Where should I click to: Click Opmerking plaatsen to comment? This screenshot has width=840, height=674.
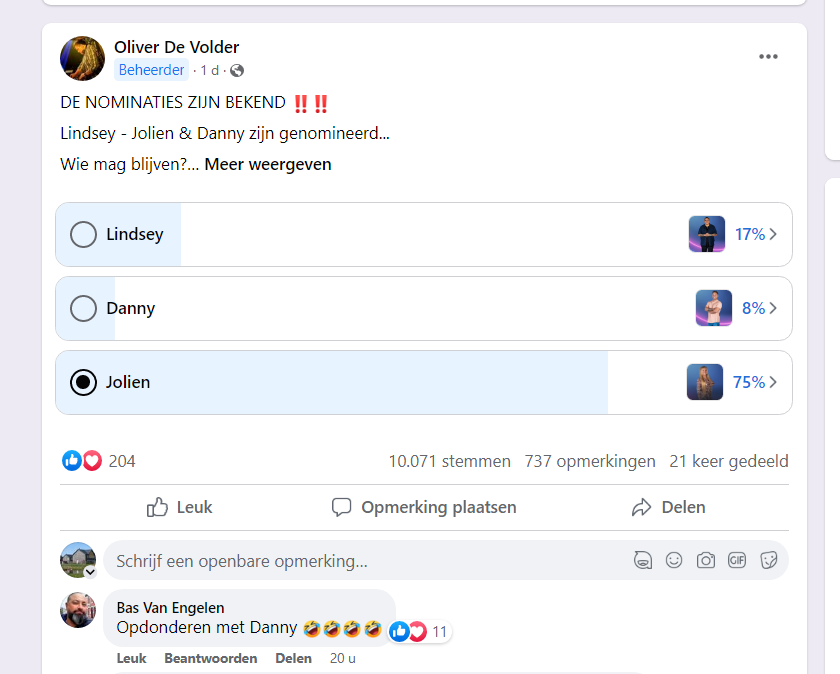(x=424, y=507)
